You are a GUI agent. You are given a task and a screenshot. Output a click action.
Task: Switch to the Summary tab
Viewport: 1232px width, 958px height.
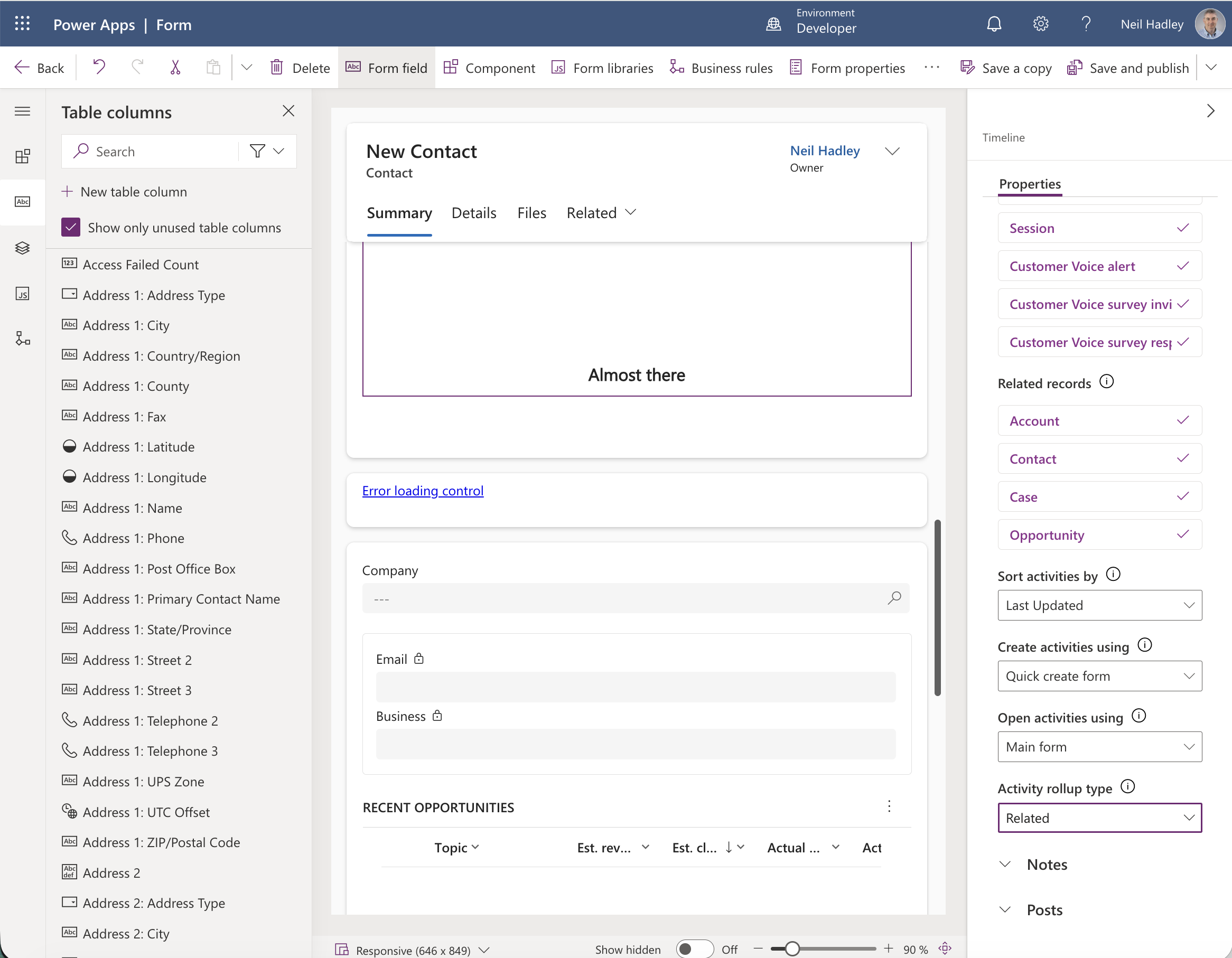pyautogui.click(x=399, y=213)
